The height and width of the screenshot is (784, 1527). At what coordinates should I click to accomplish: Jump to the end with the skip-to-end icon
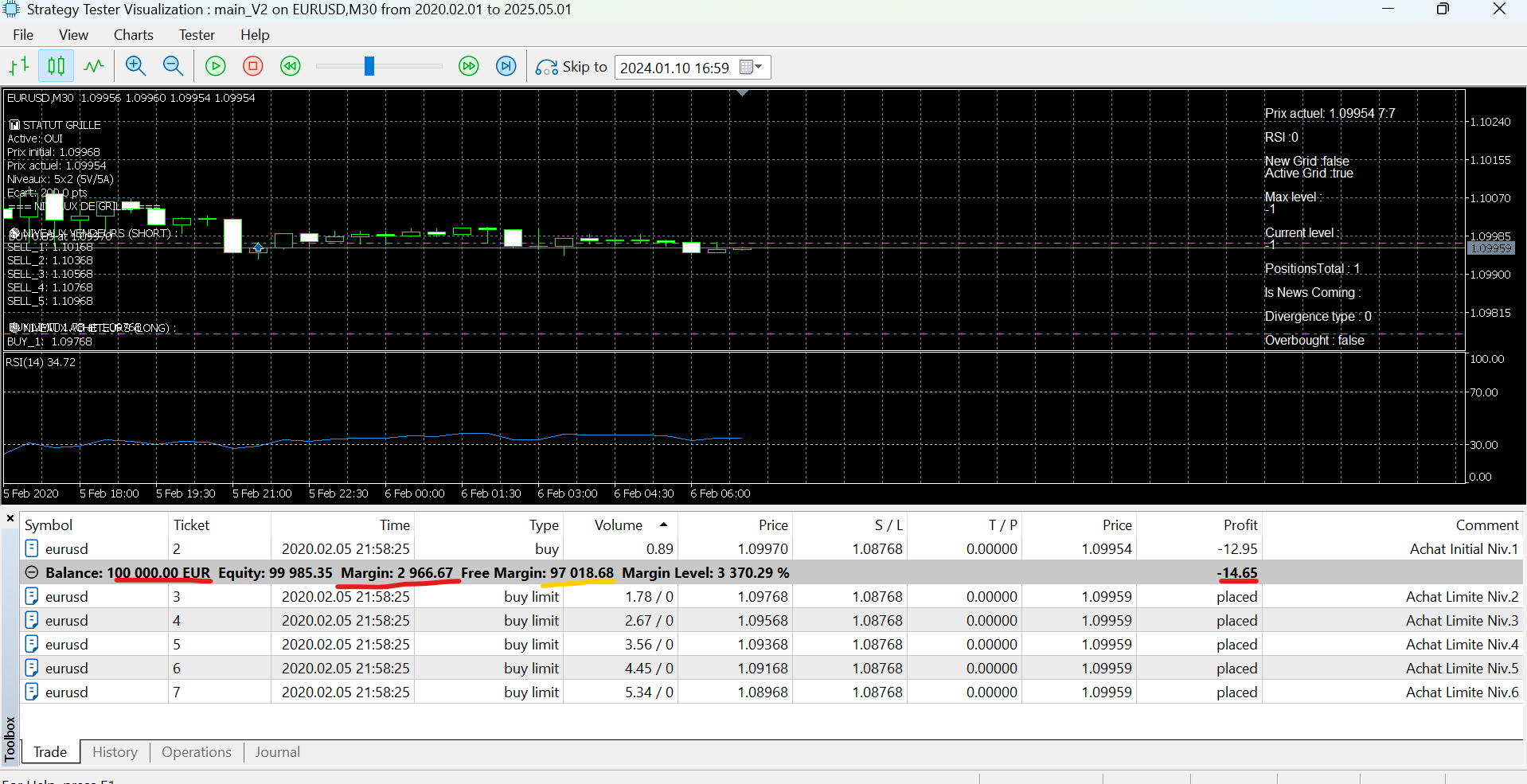point(506,66)
